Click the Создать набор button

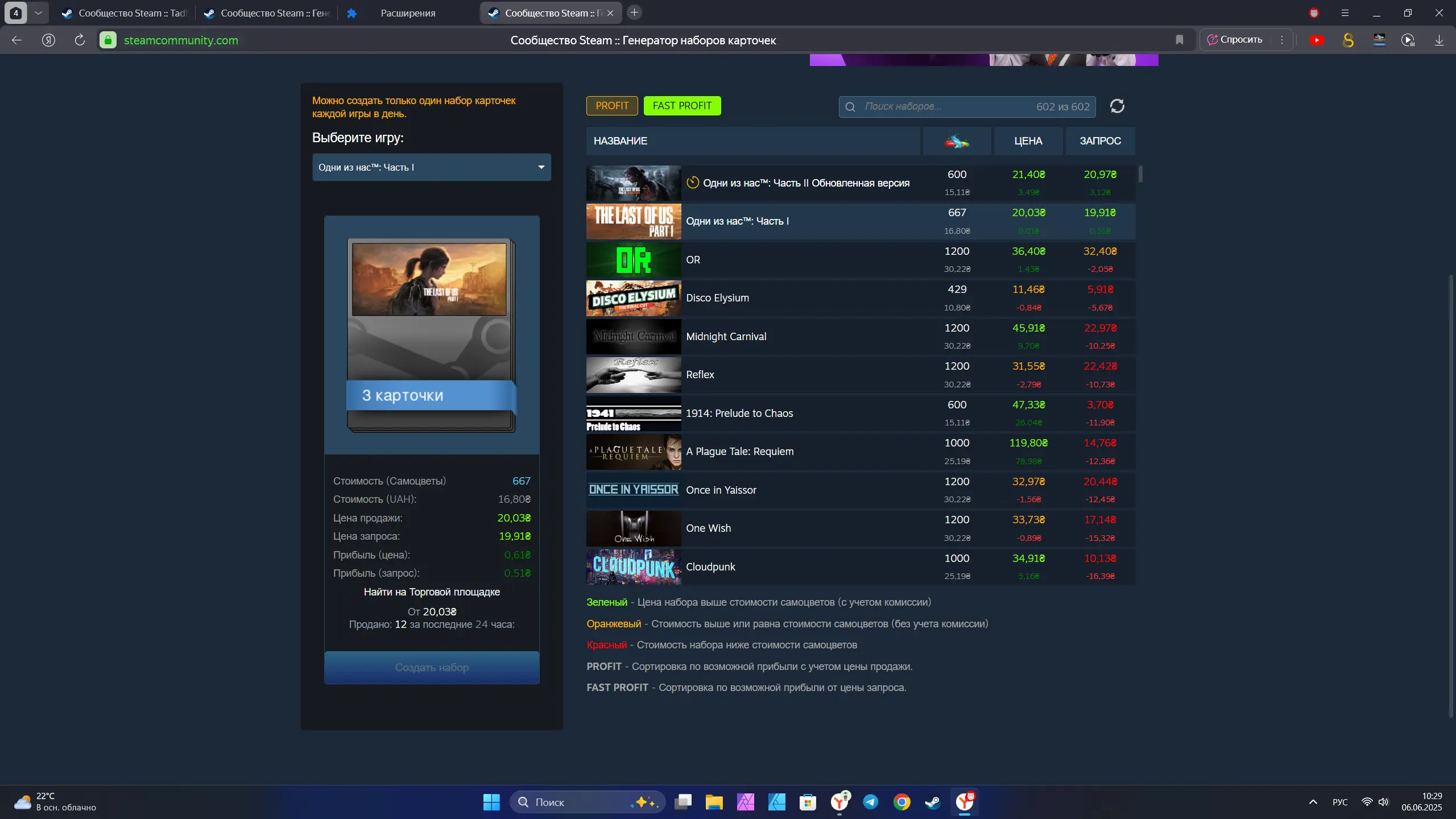tap(432, 667)
